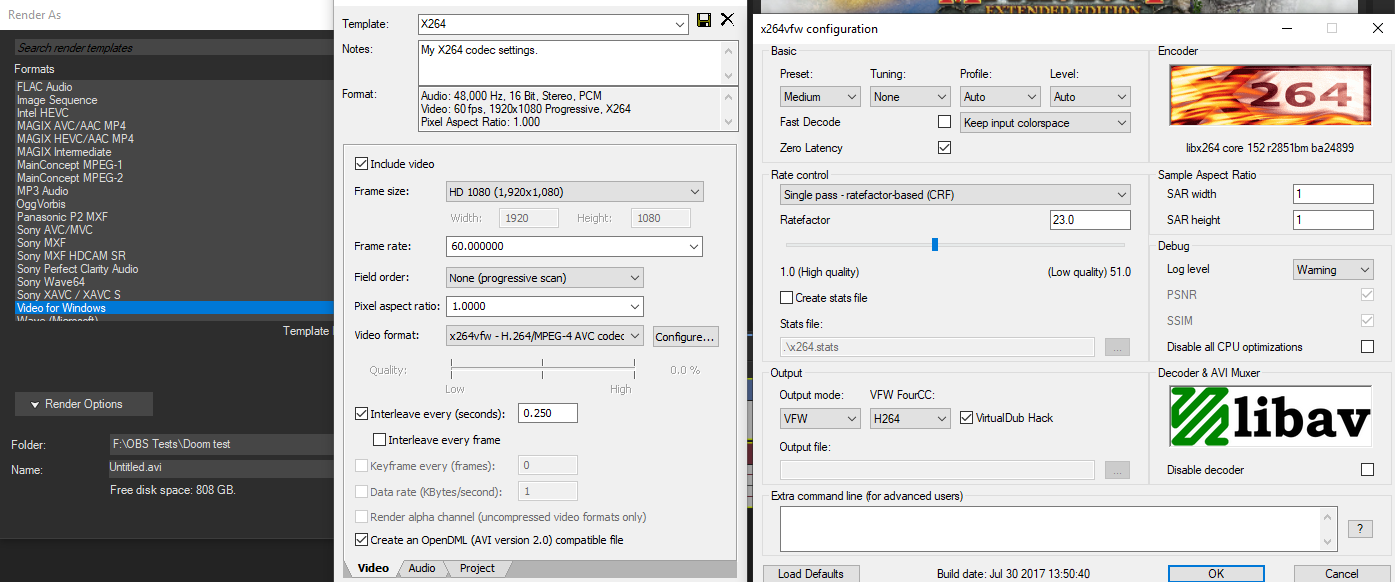
Task: Click the video Quality slider
Action: (541, 370)
